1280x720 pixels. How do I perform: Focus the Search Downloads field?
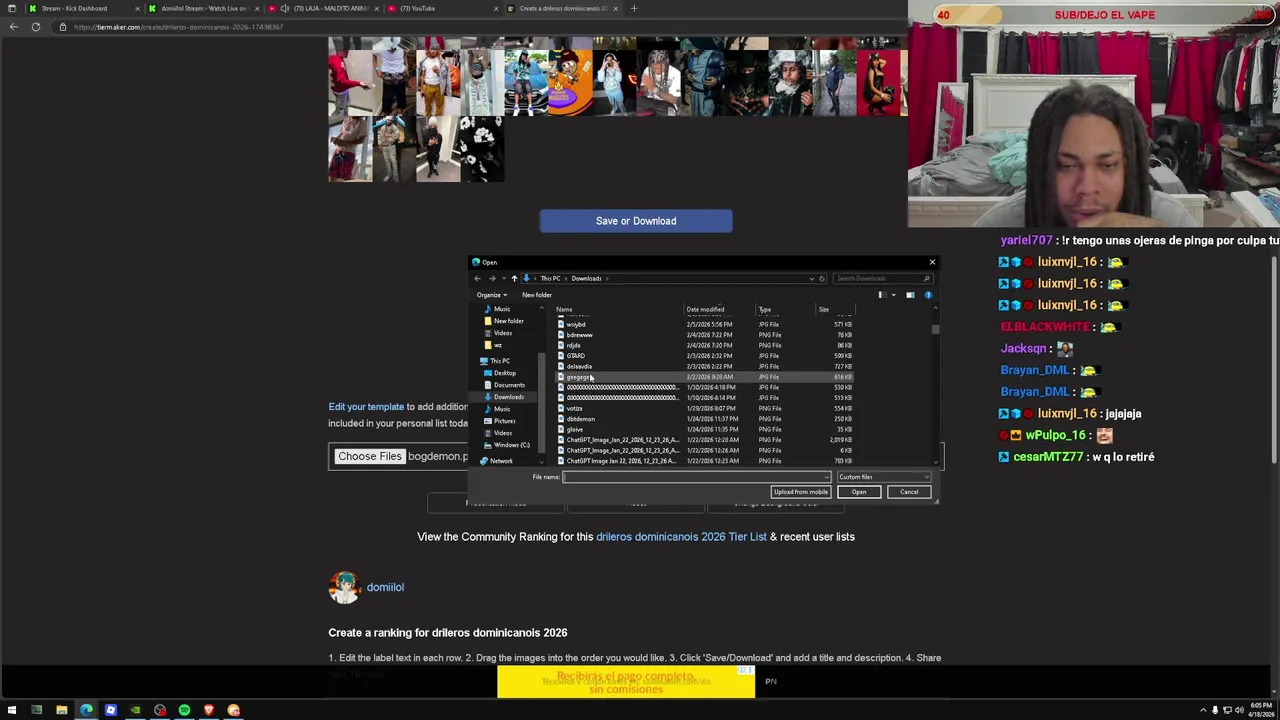click(x=882, y=278)
